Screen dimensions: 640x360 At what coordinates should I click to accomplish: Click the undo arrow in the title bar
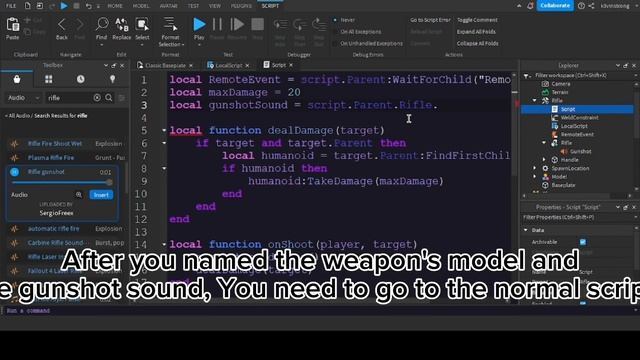[88, 6]
